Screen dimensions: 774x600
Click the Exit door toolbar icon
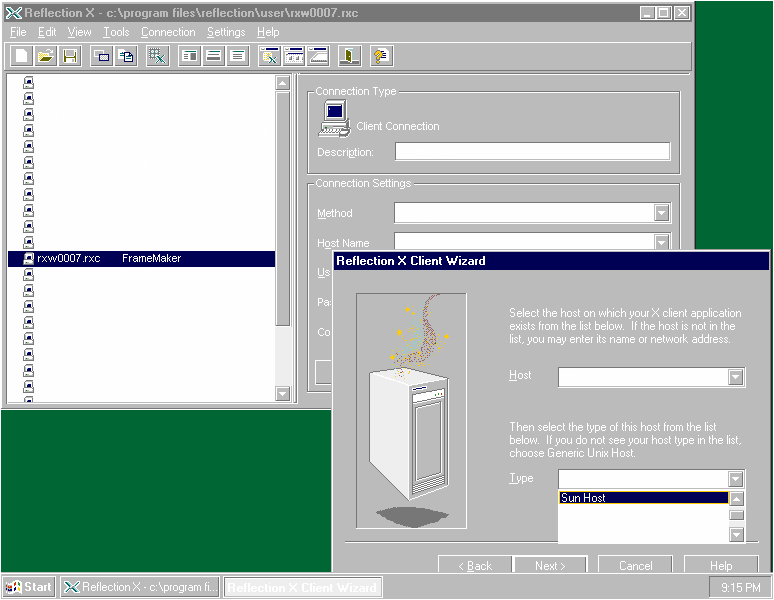coord(349,56)
